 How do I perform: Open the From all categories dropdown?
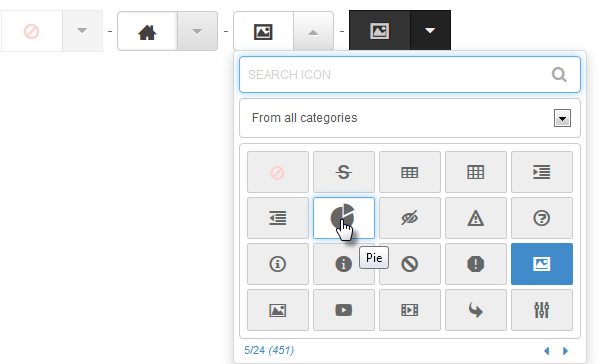point(409,118)
